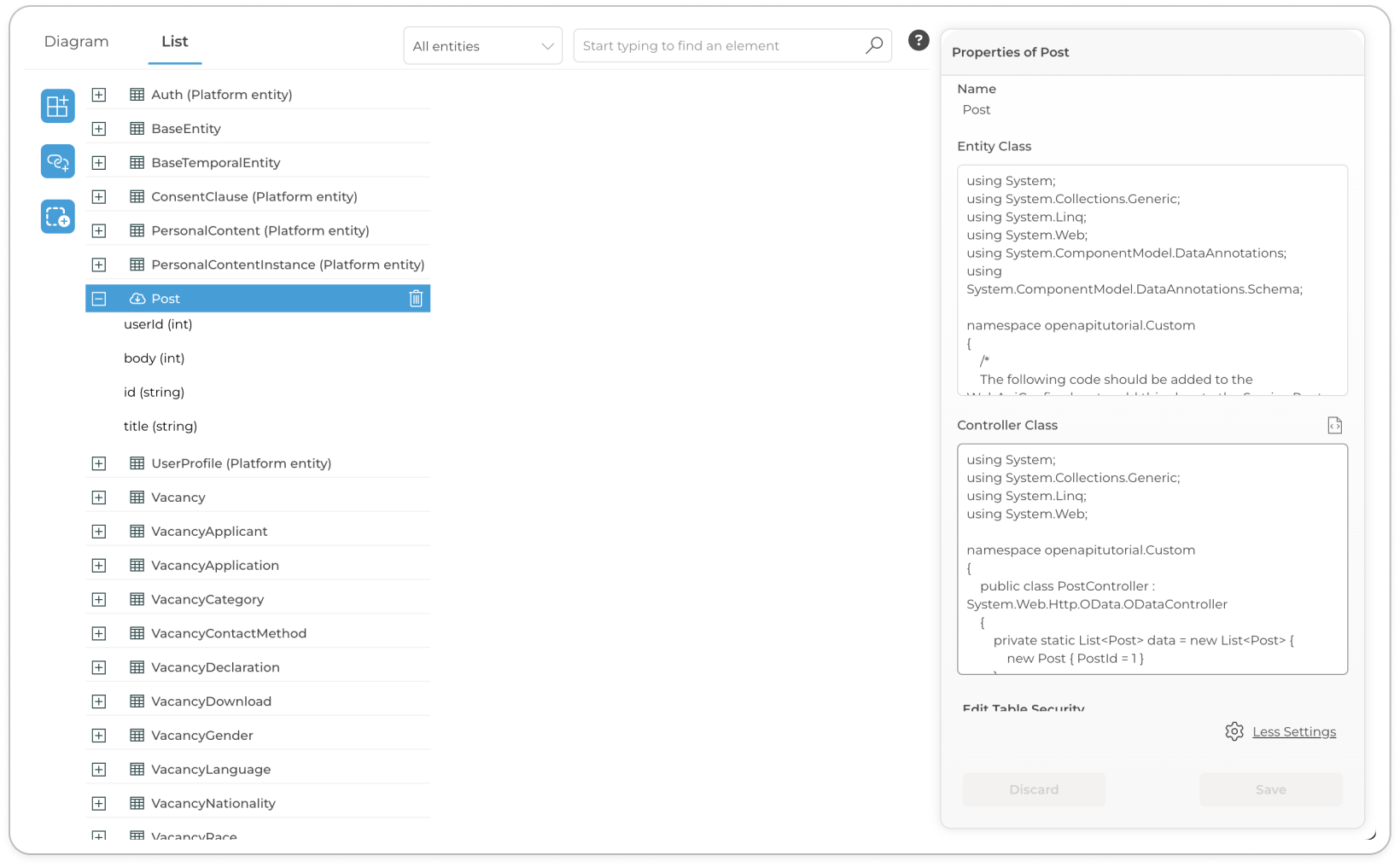
Task: Switch to the Diagram tab
Action: 77,42
